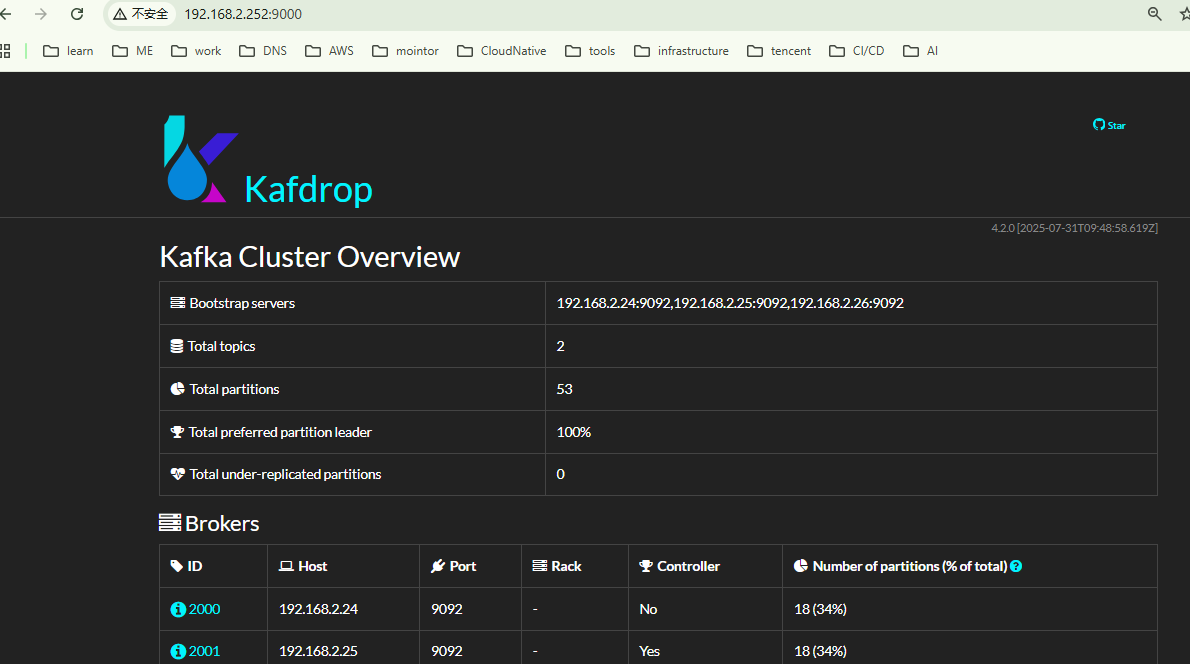The height and width of the screenshot is (664, 1190).
Task: Open the infrastructure bookmark folder
Action: [x=682, y=51]
